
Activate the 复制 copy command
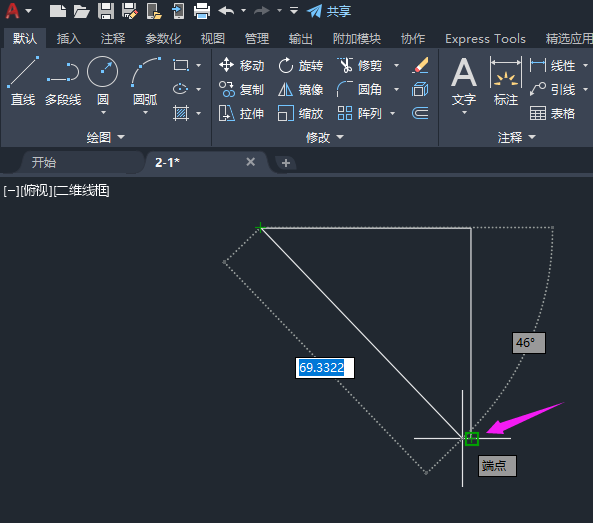tap(241, 90)
